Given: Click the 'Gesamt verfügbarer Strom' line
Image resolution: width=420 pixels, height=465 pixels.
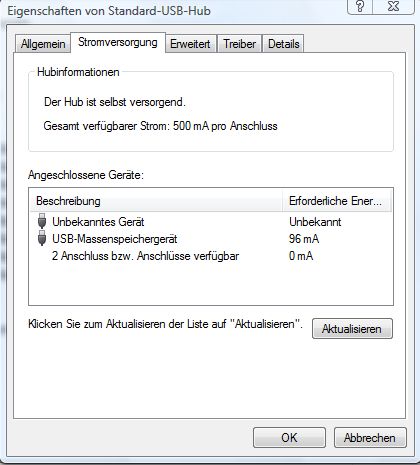Looking at the screenshot, I should click(160, 126).
